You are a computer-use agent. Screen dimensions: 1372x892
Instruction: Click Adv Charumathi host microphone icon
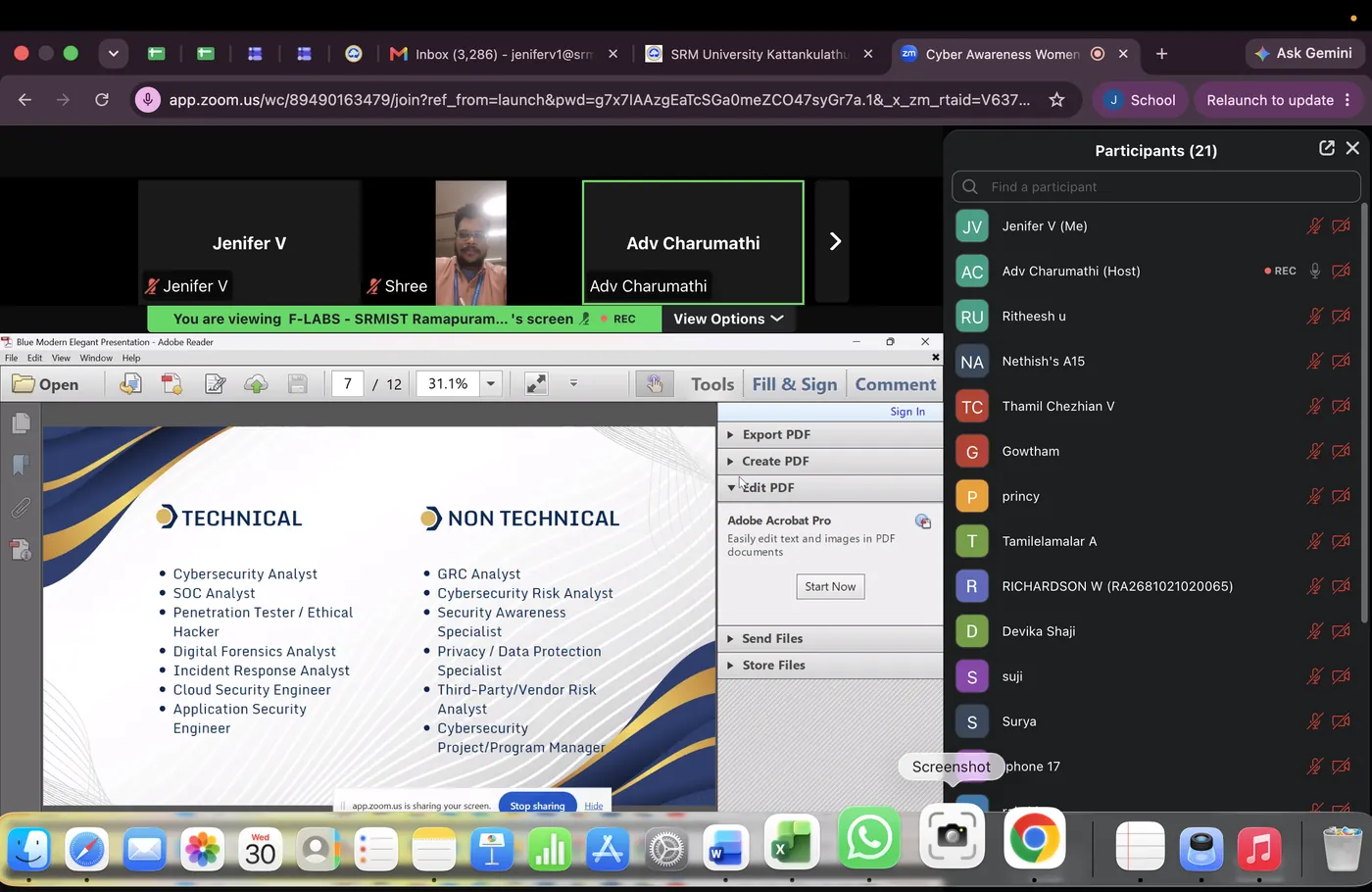pos(1315,271)
